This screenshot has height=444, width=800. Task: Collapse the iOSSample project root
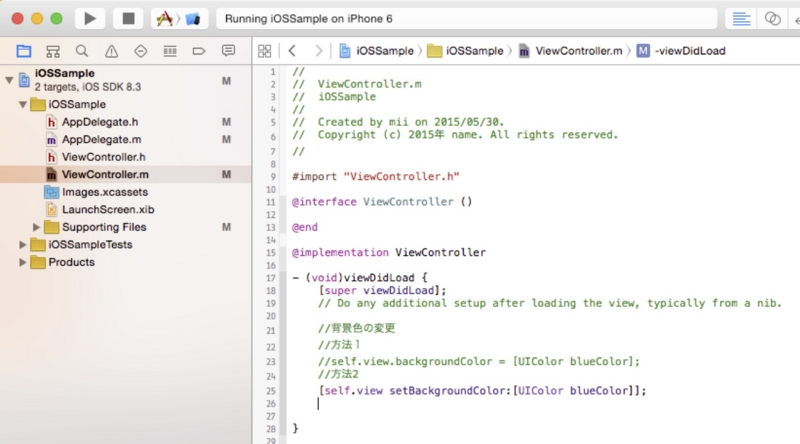click(9, 80)
